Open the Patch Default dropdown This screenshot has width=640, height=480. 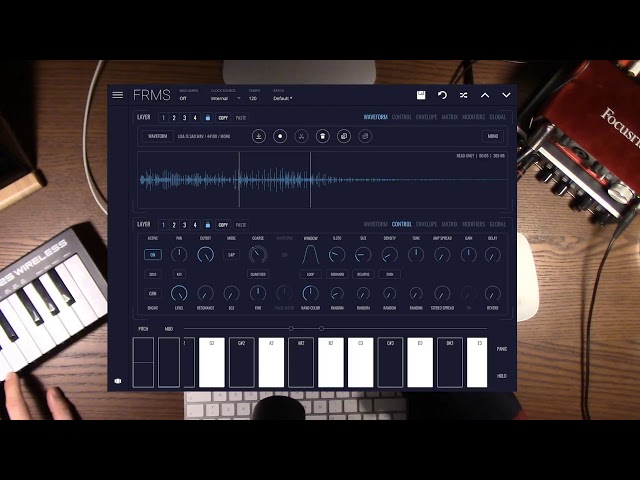click(283, 98)
